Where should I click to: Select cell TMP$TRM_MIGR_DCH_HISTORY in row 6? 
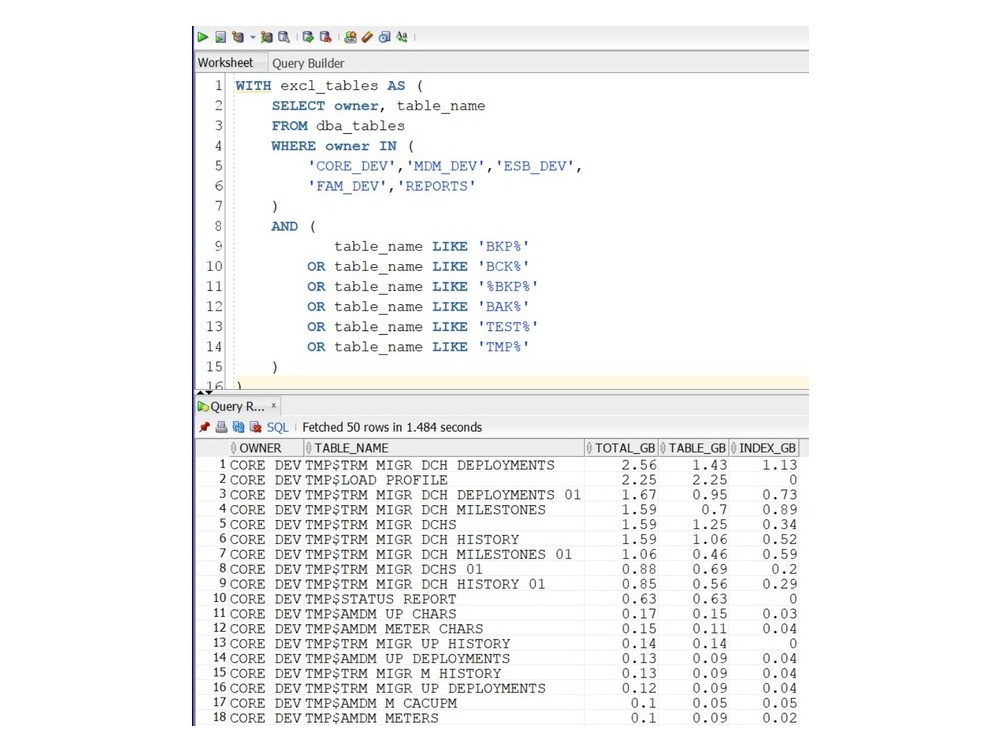click(443, 540)
